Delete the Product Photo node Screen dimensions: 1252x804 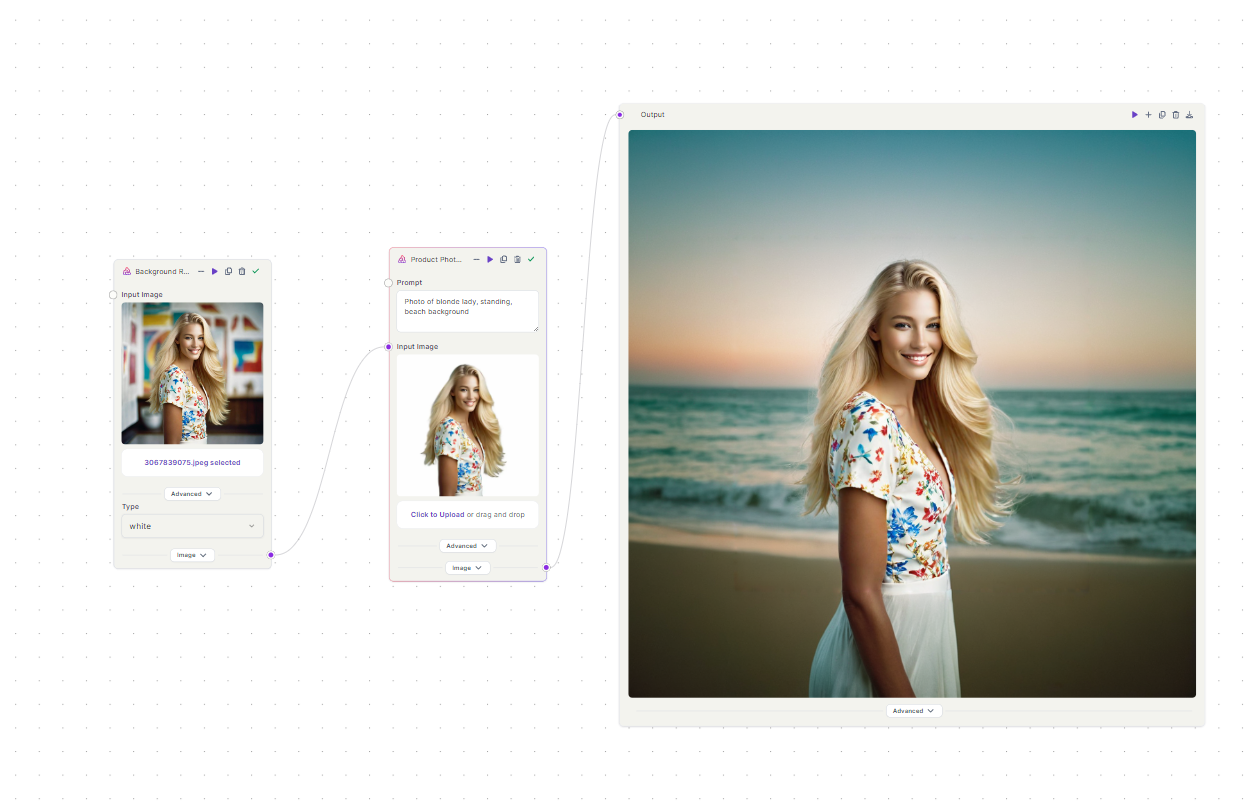(517, 259)
